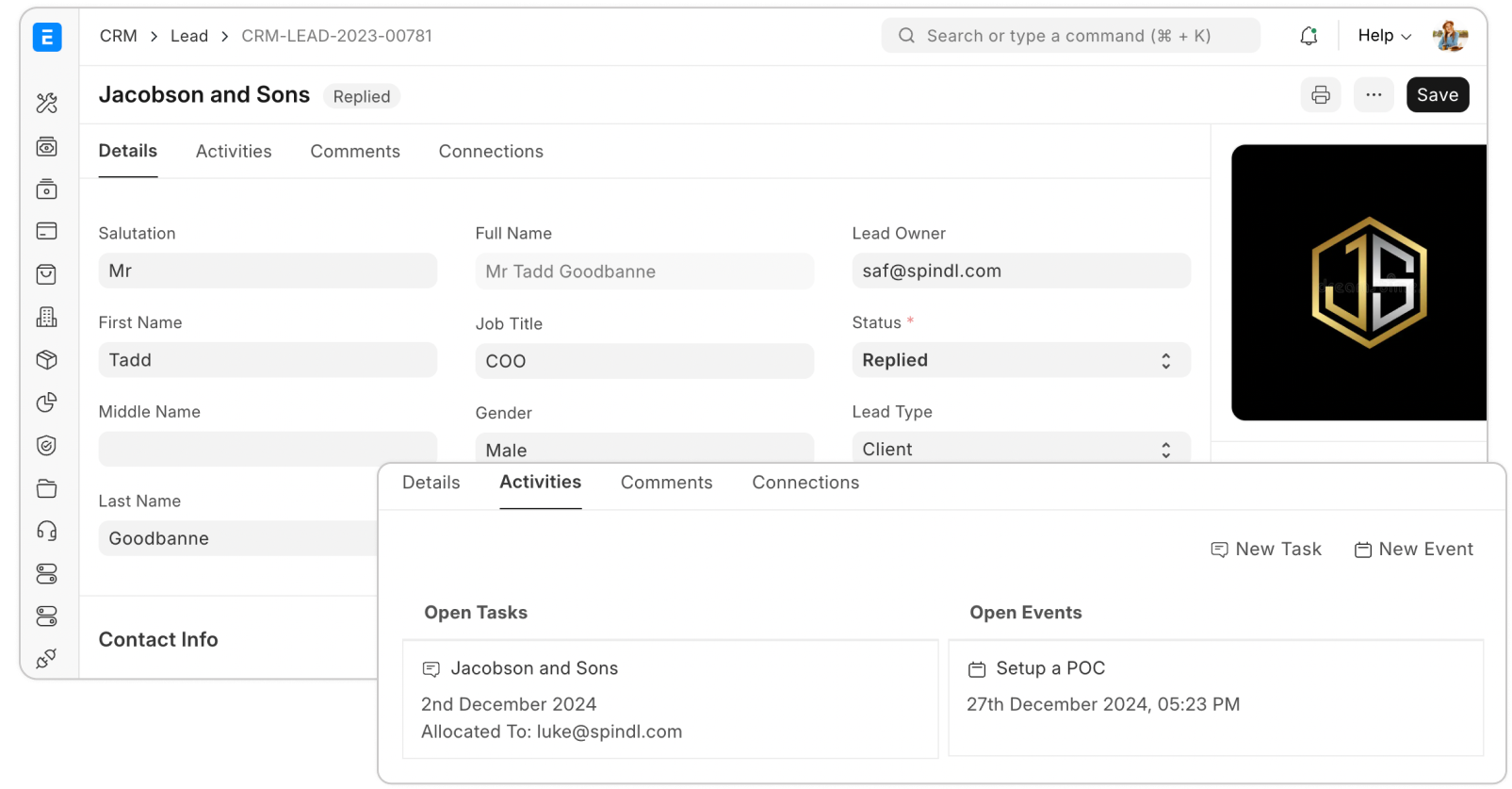Click the tools wrench sidebar icon

pyautogui.click(x=46, y=103)
